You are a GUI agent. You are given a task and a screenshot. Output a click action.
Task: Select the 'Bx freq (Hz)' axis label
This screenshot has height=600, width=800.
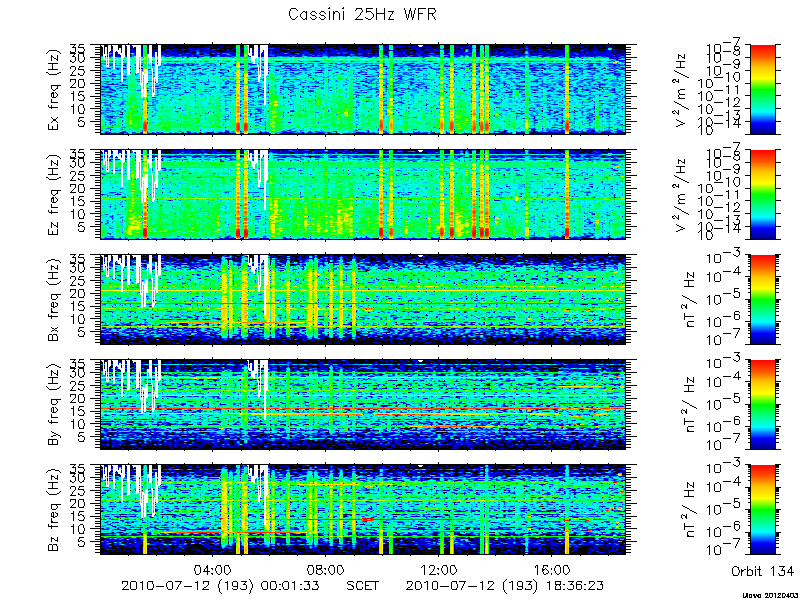point(55,300)
